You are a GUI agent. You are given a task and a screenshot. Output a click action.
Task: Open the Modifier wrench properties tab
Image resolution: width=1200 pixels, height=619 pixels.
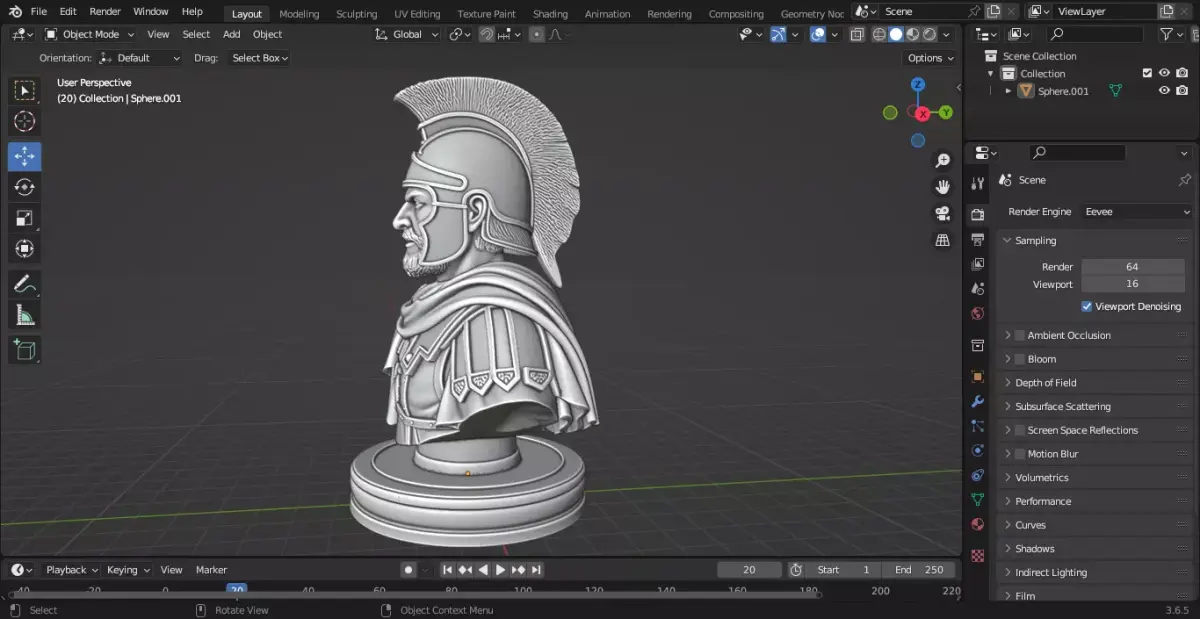(978, 402)
